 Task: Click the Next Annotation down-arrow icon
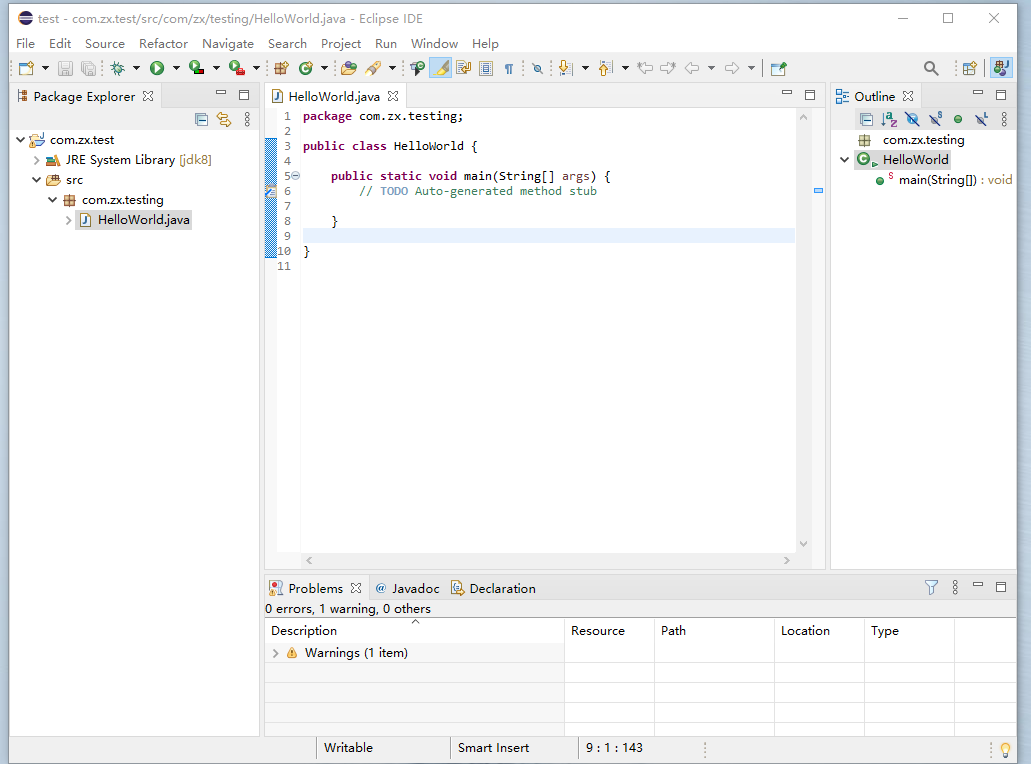tap(565, 68)
